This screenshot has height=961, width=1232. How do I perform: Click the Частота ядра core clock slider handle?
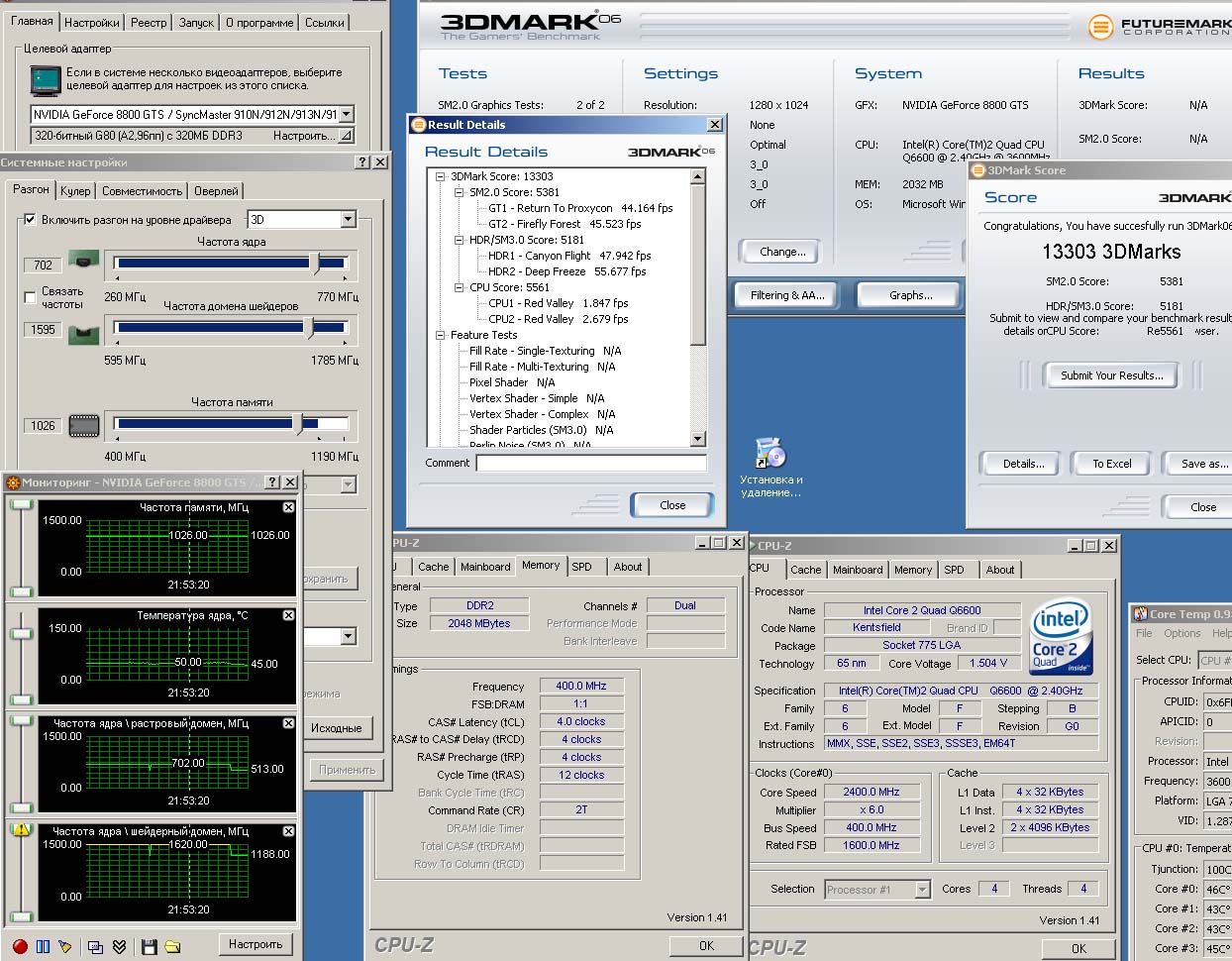(x=315, y=263)
